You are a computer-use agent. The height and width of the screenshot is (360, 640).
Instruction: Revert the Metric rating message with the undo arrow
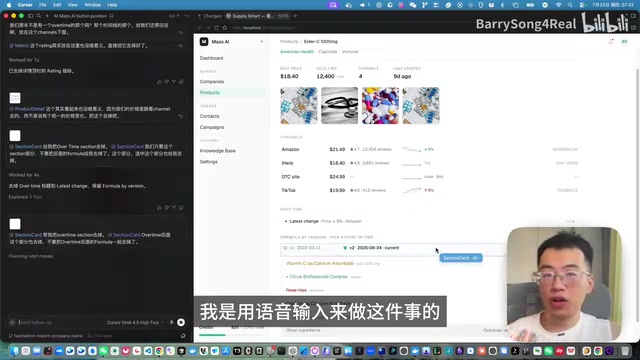coord(181,46)
